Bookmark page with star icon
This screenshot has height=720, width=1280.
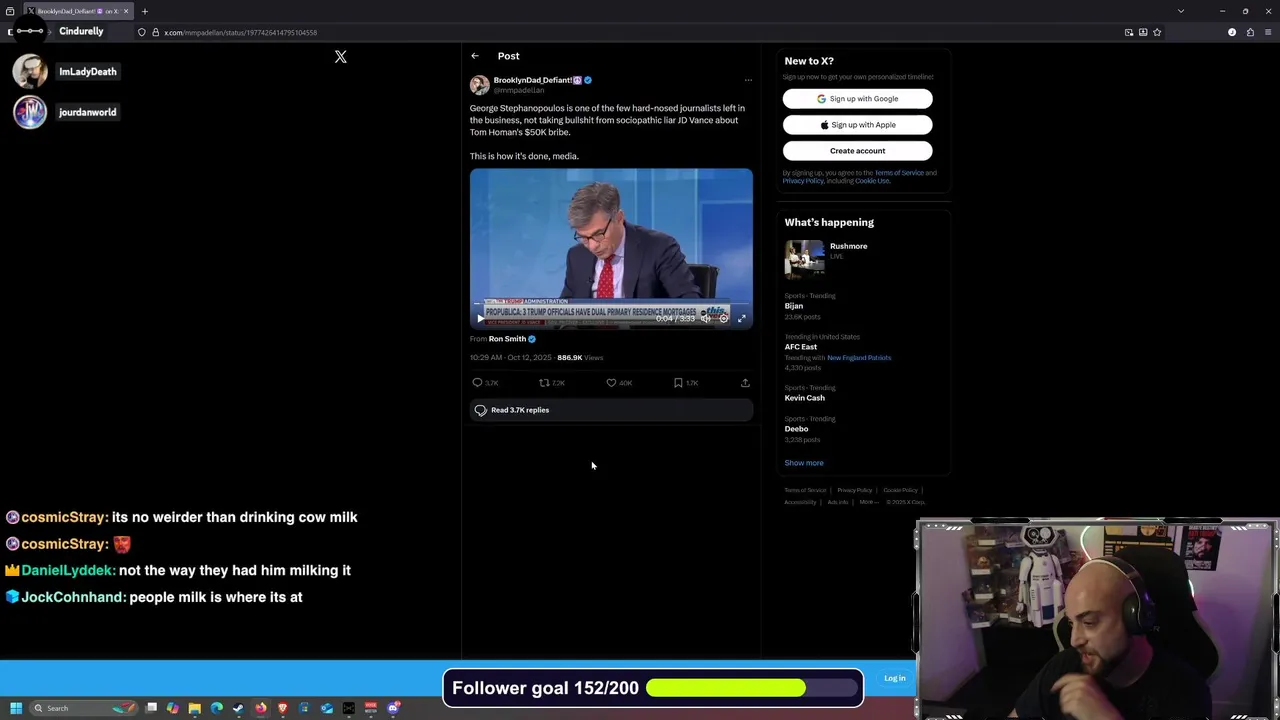click(x=1157, y=32)
